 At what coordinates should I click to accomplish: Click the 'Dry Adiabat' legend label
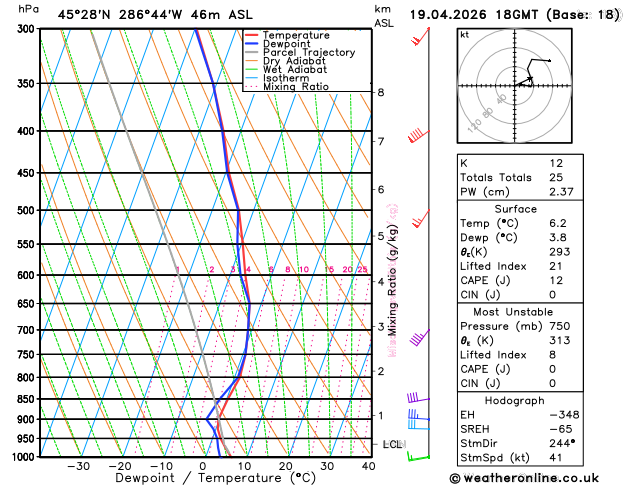(x=294, y=61)
